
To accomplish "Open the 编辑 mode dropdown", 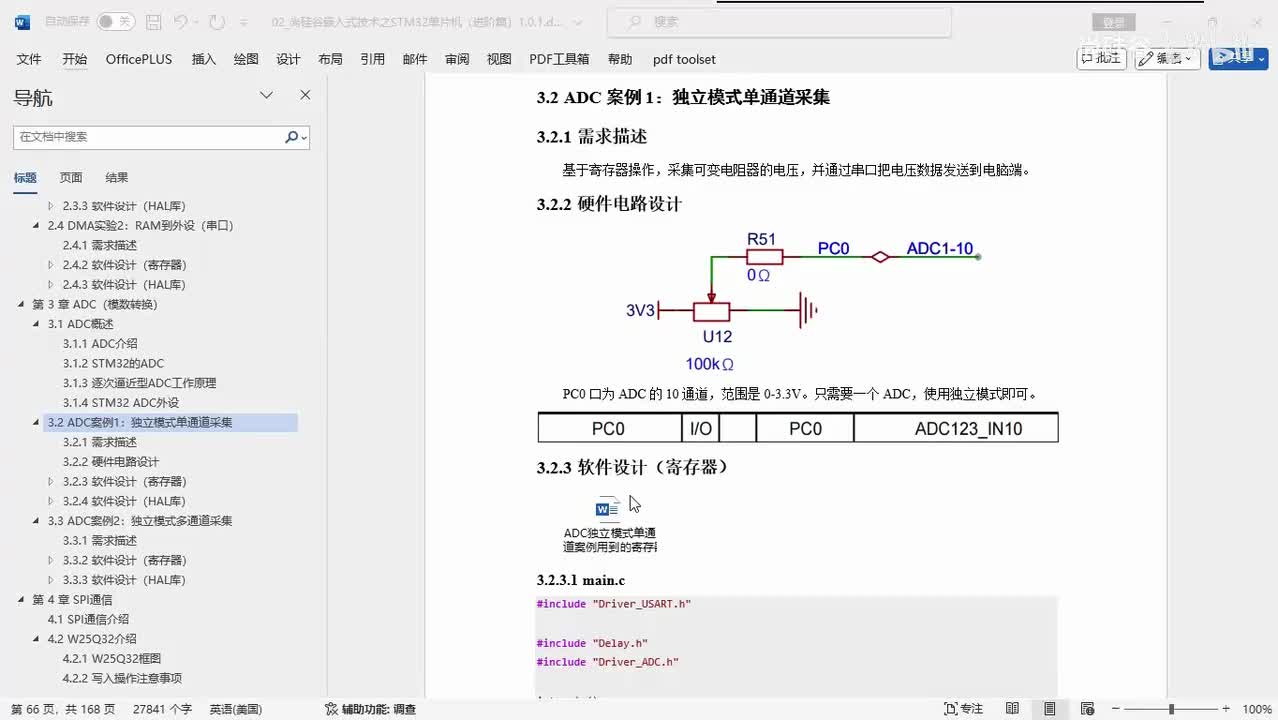I will pyautogui.click(x=1167, y=58).
